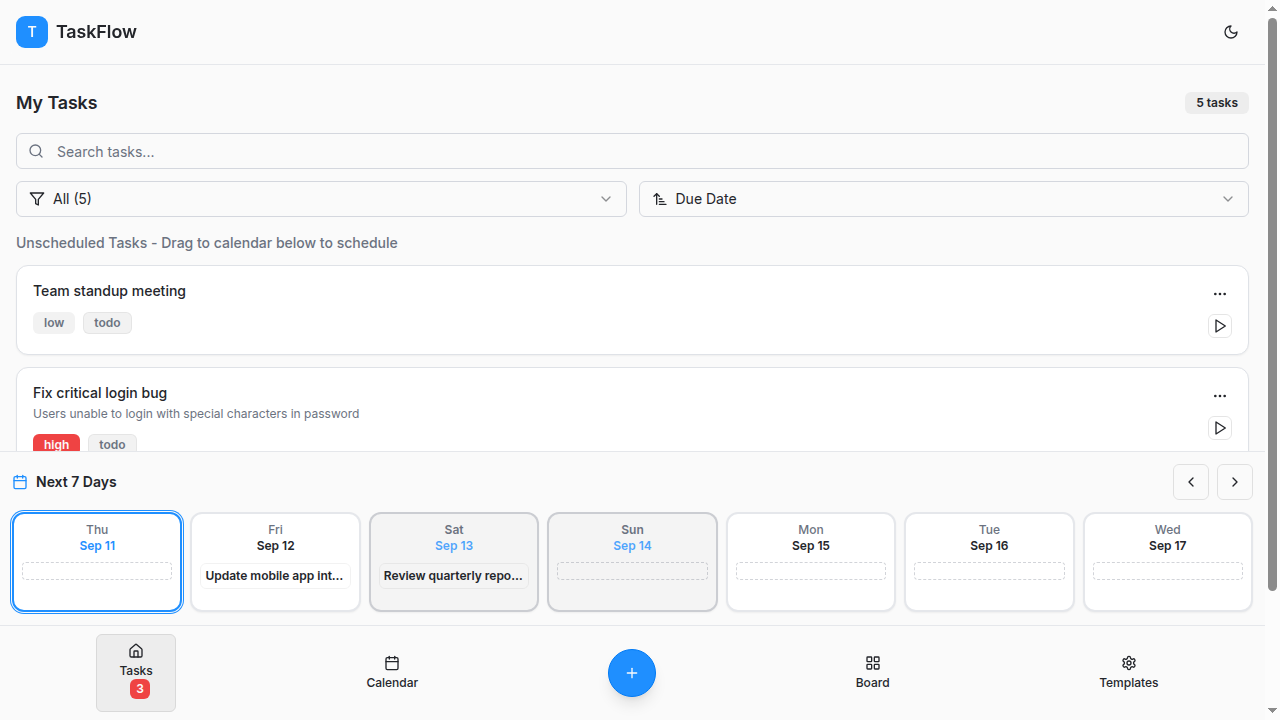The width and height of the screenshot is (1280, 720).
Task: Go to next week in calendar strip
Action: [x=1235, y=482]
